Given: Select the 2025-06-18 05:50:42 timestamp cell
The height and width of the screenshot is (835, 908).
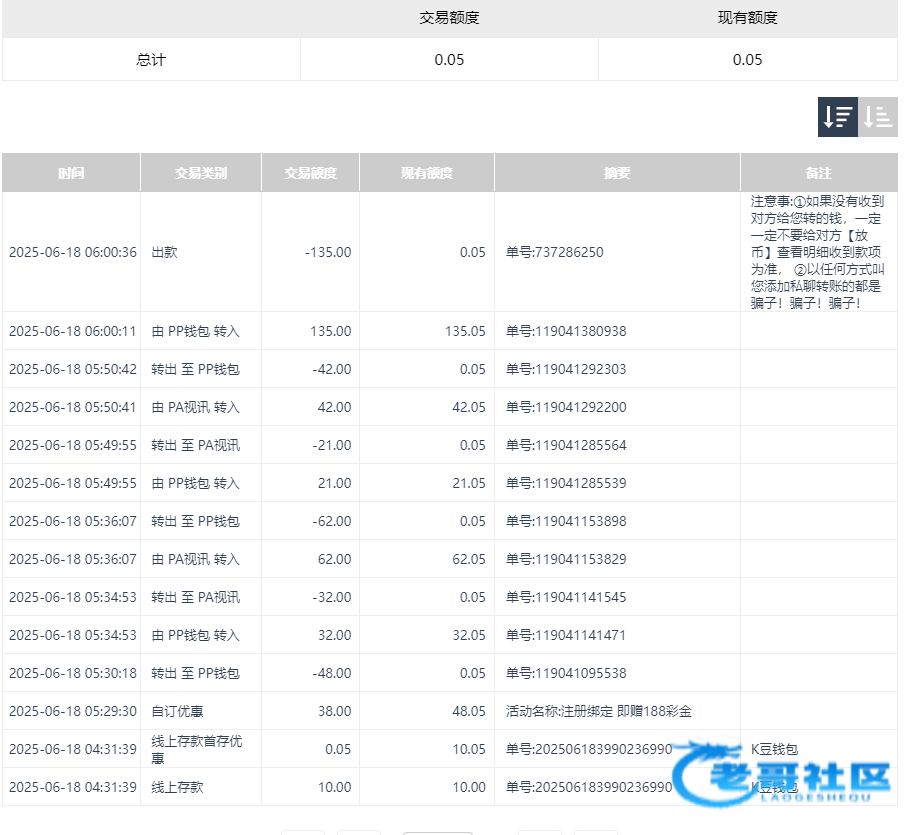Looking at the screenshot, I should 73,369.
